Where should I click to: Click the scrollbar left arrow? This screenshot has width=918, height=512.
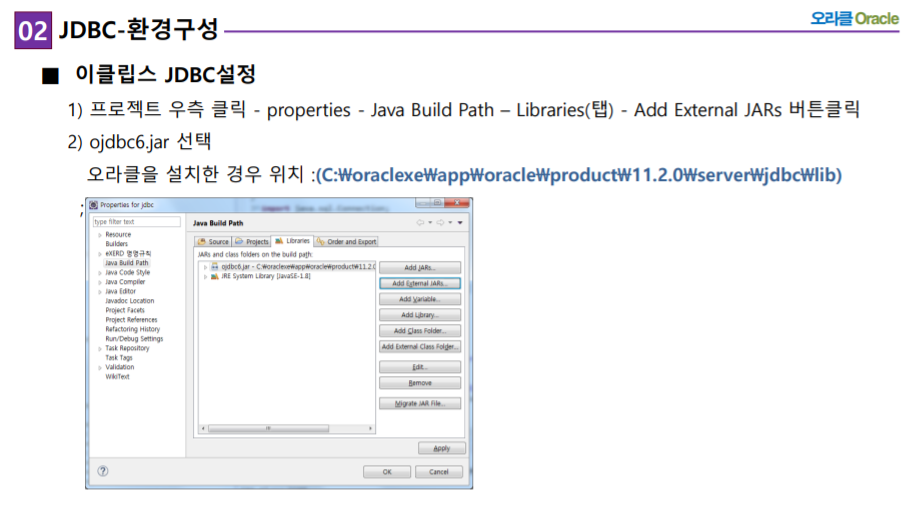(x=203, y=428)
